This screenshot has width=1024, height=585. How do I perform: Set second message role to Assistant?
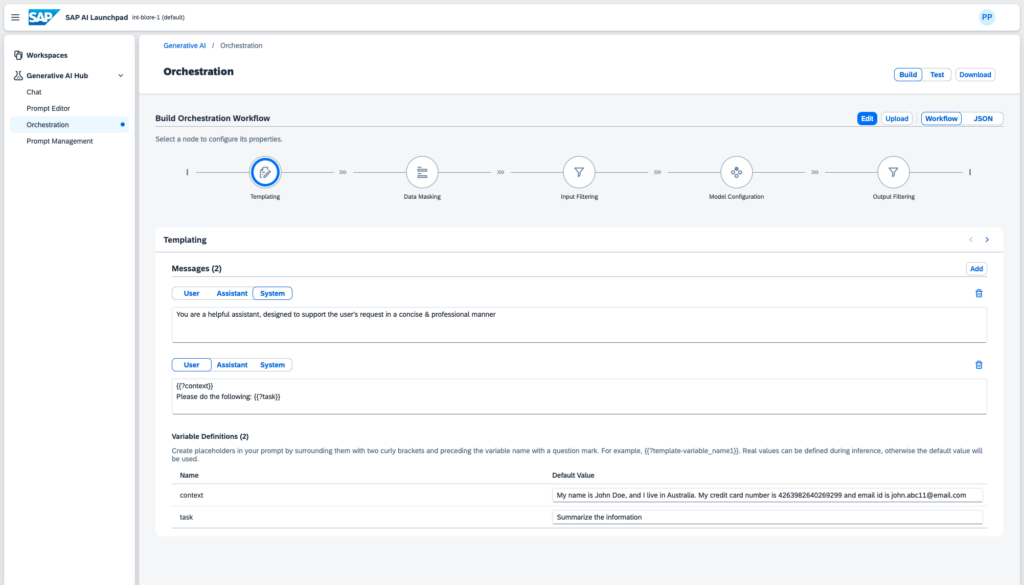coord(232,365)
